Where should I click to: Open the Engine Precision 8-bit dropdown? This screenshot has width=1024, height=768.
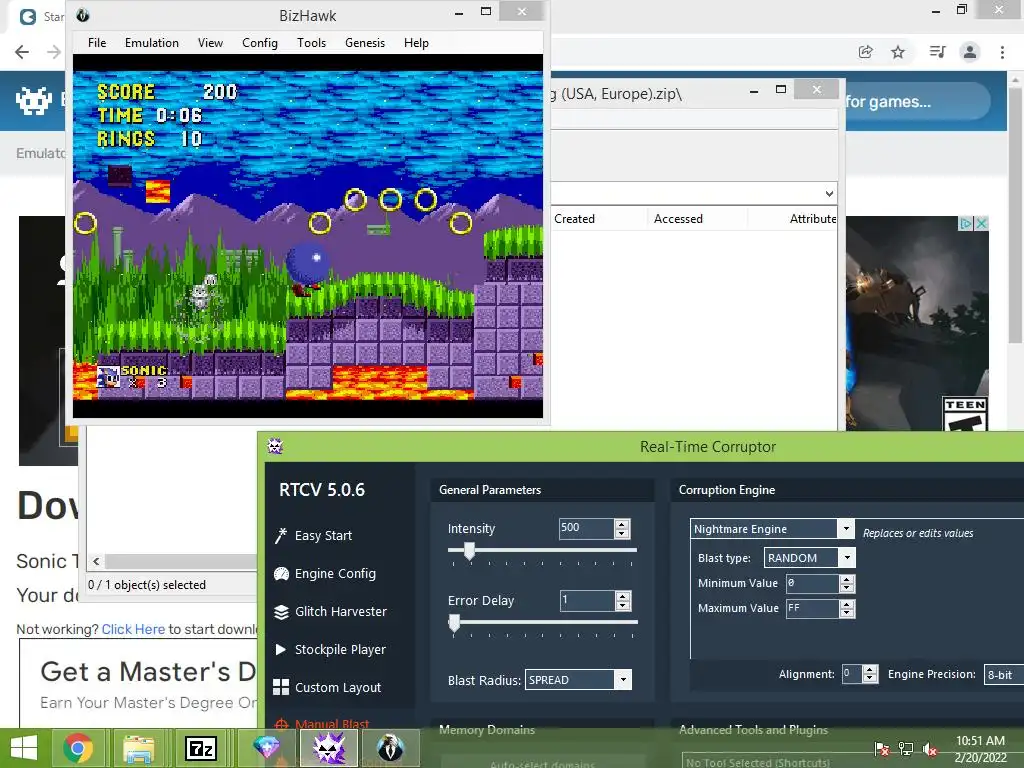(1003, 675)
